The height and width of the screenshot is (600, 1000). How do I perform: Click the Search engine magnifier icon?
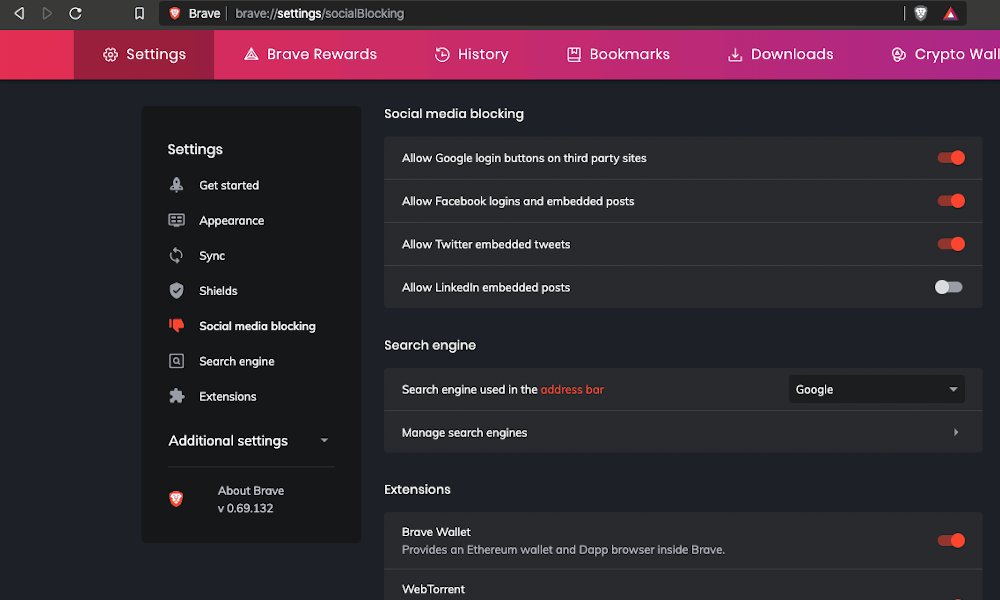point(177,361)
